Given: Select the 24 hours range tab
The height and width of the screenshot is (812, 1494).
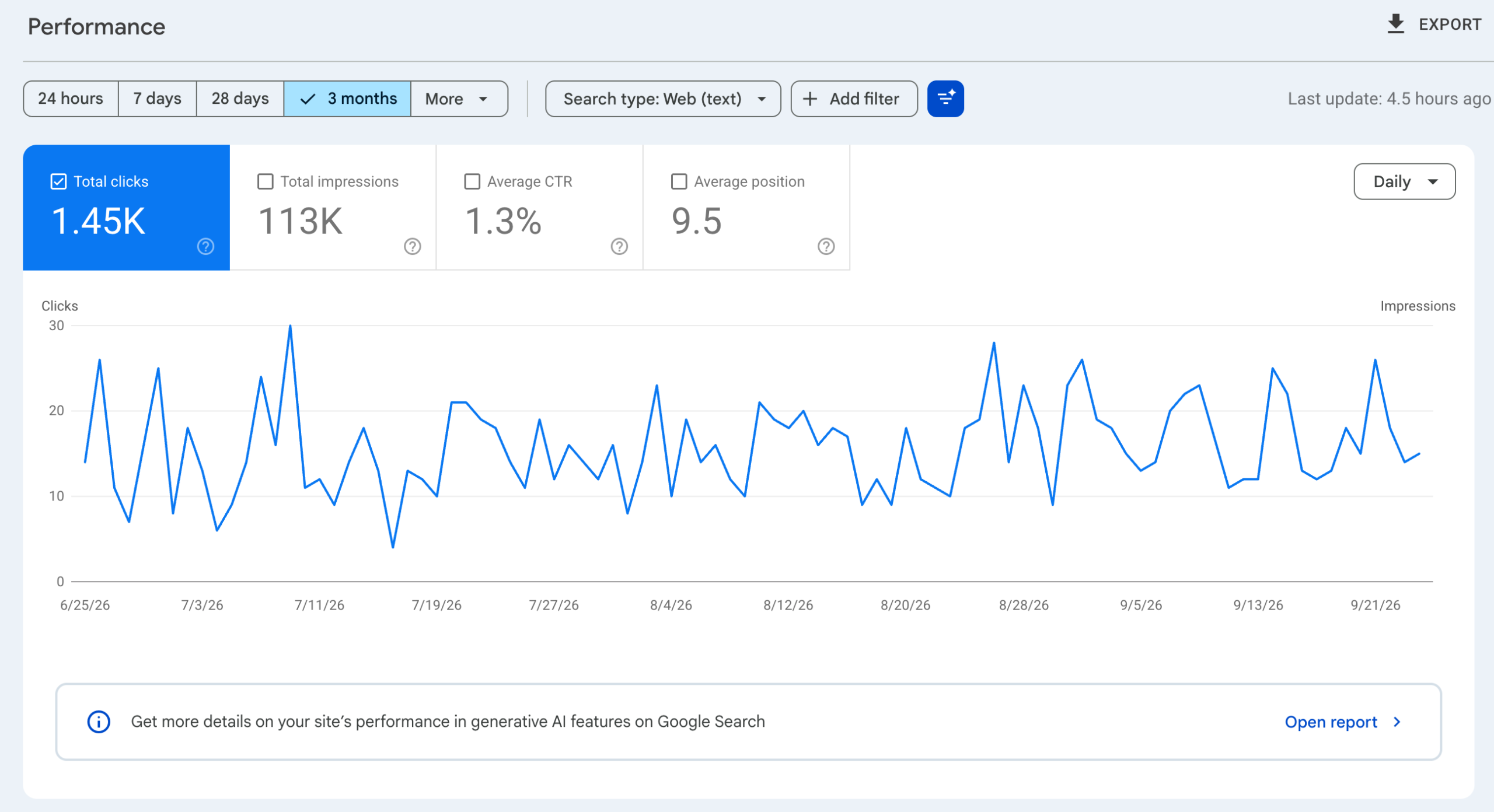Looking at the screenshot, I should [x=71, y=99].
